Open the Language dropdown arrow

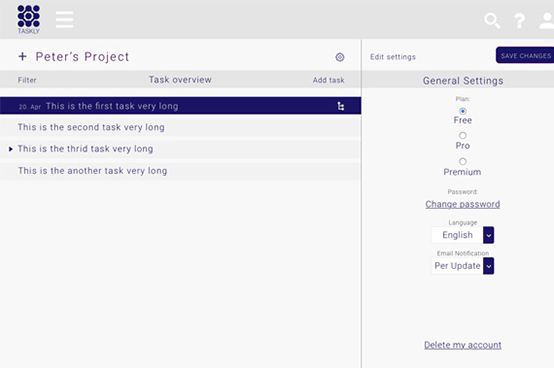tap(488, 235)
